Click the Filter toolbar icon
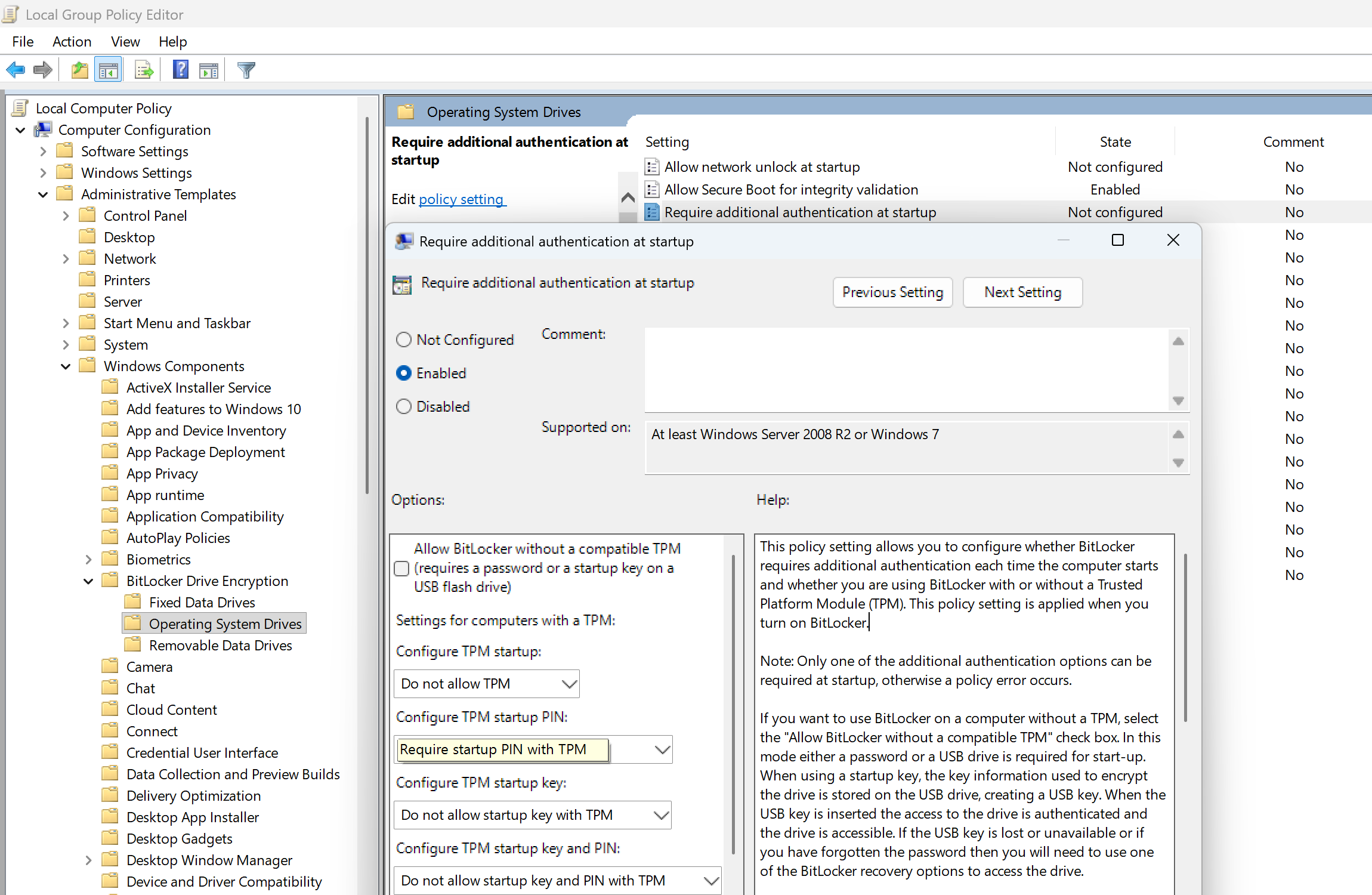1372x895 pixels. point(245,69)
